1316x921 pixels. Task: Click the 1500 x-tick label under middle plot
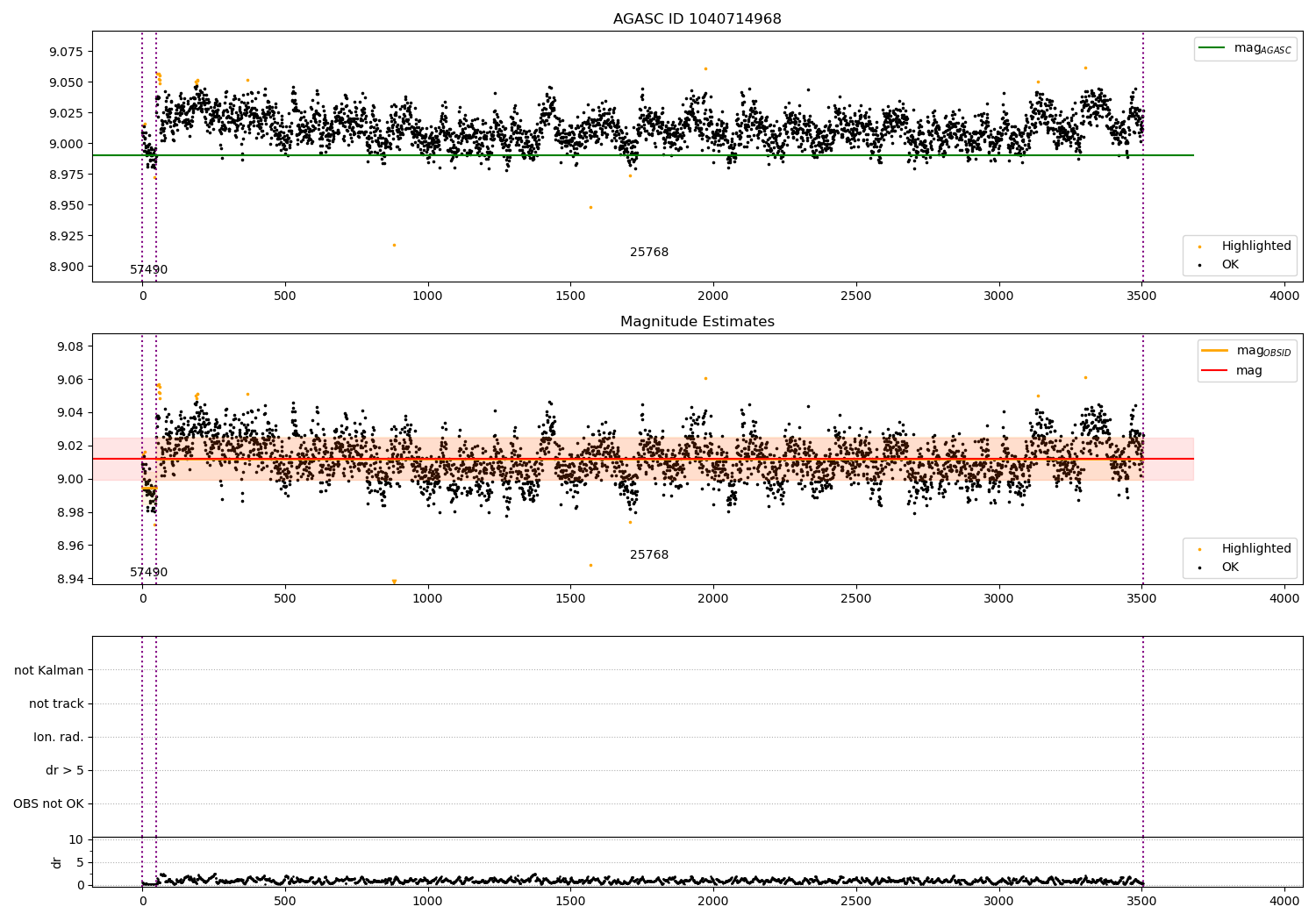[570, 598]
